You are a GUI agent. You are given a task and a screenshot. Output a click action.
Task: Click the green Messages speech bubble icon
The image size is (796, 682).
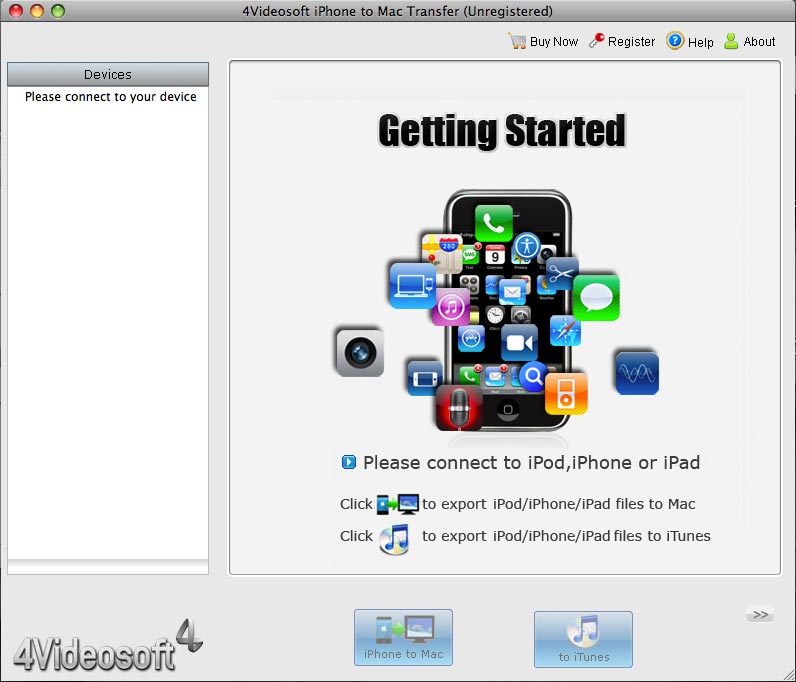click(596, 297)
